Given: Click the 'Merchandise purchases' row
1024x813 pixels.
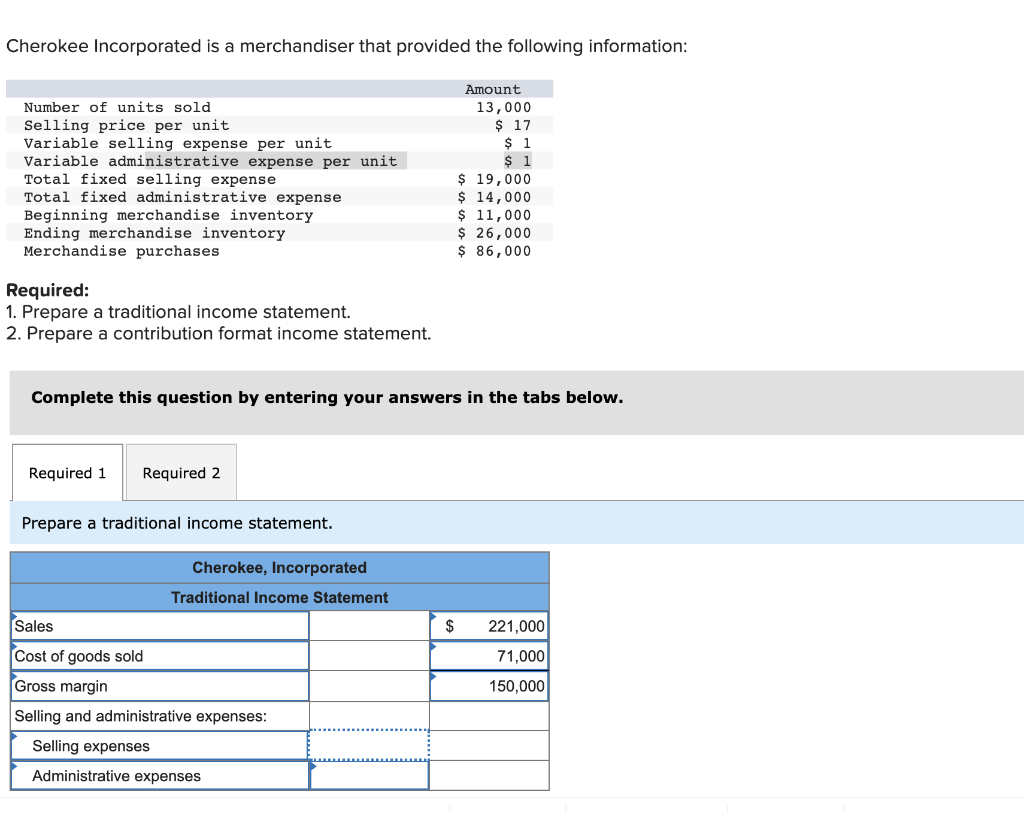Looking at the screenshot, I should coord(280,251).
